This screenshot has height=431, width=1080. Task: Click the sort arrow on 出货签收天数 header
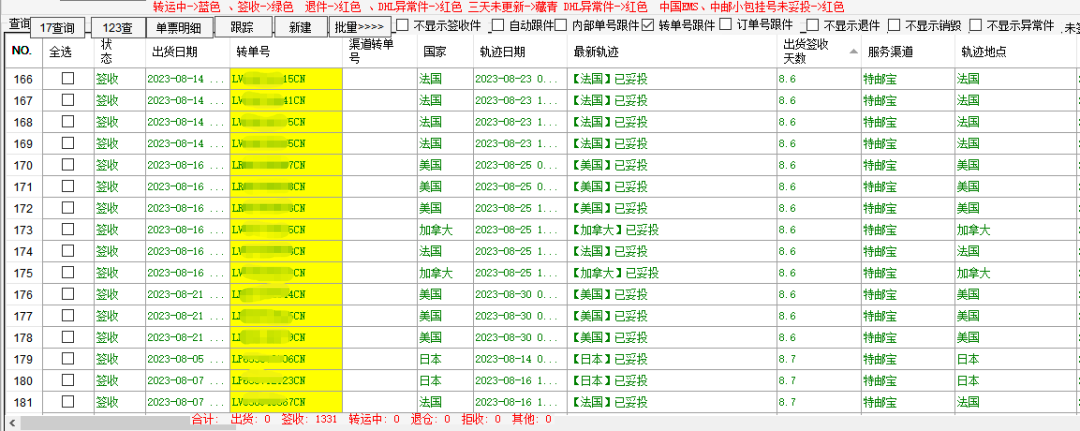[853, 52]
